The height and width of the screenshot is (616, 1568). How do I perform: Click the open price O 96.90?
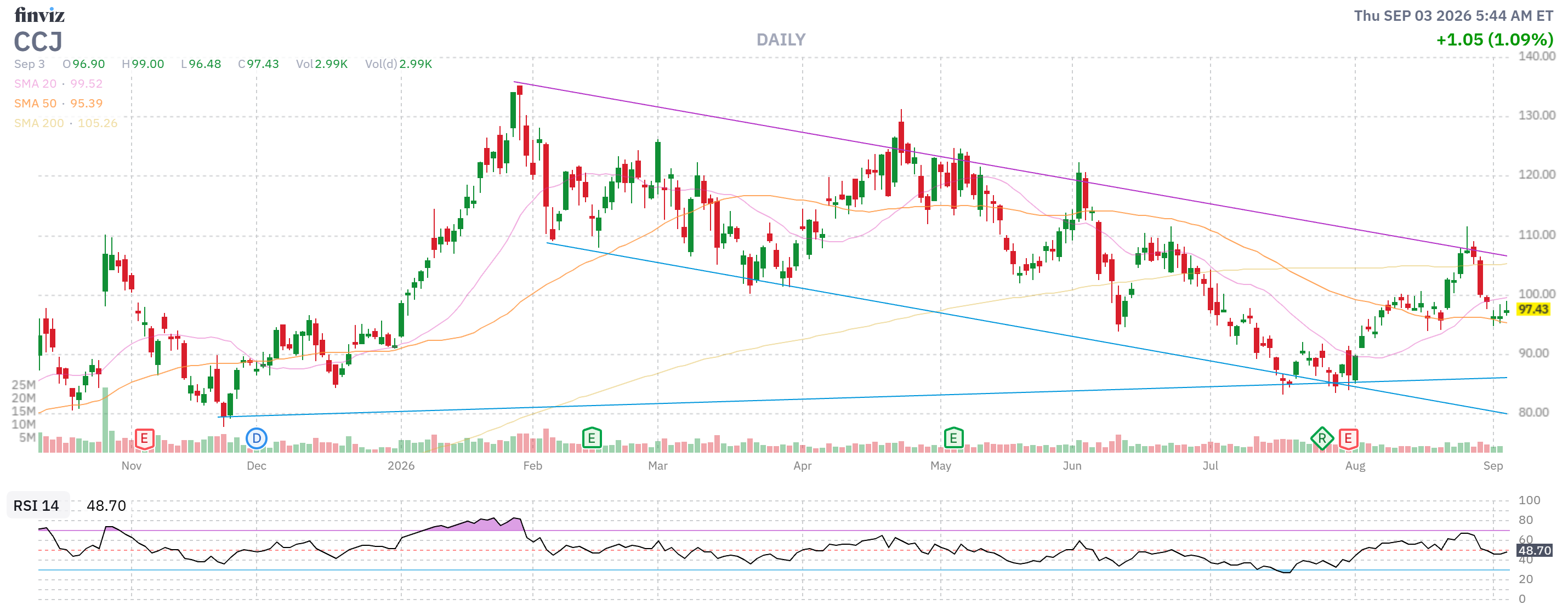tap(84, 64)
